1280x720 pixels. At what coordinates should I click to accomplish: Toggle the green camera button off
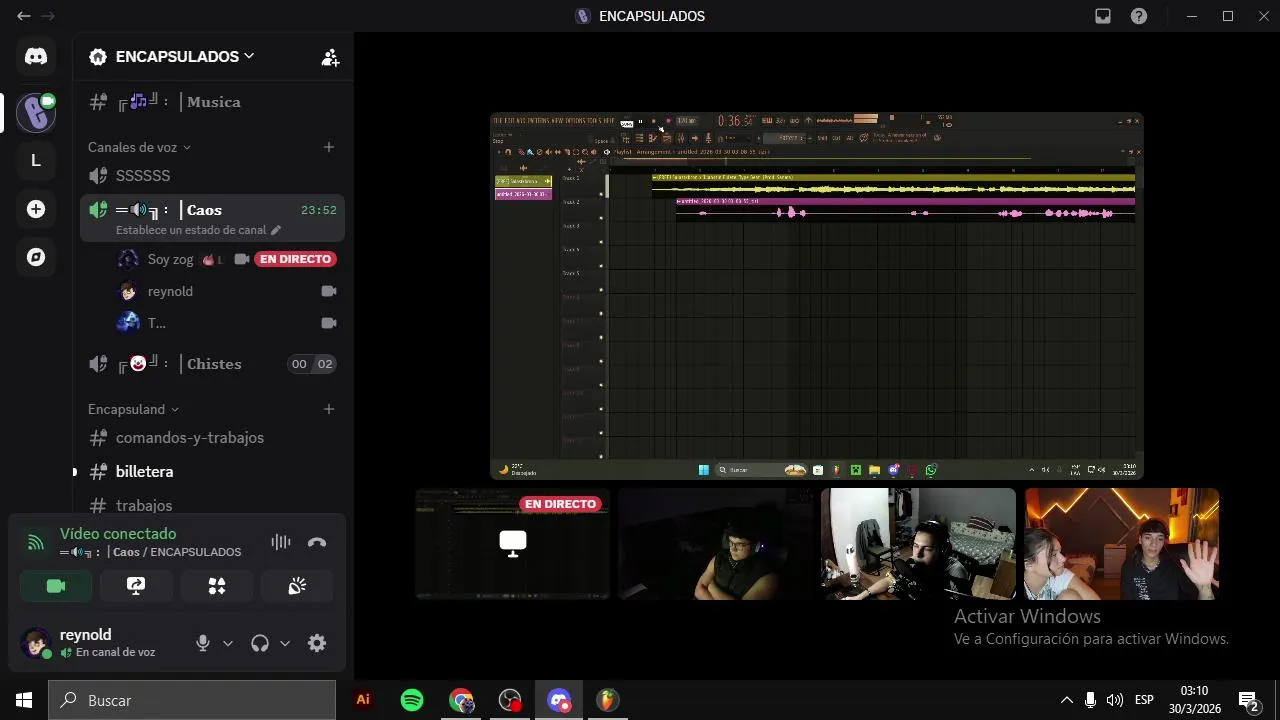pyautogui.click(x=56, y=586)
